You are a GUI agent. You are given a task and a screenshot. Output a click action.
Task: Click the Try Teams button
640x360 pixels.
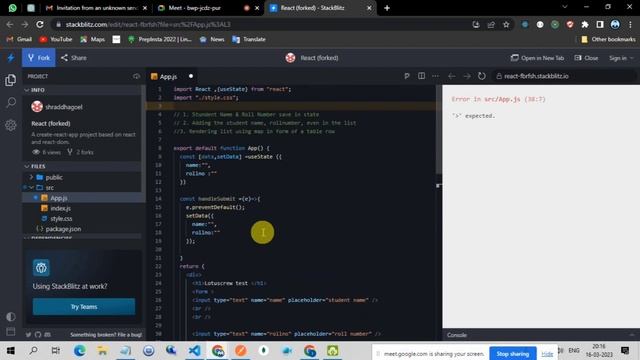(84, 307)
